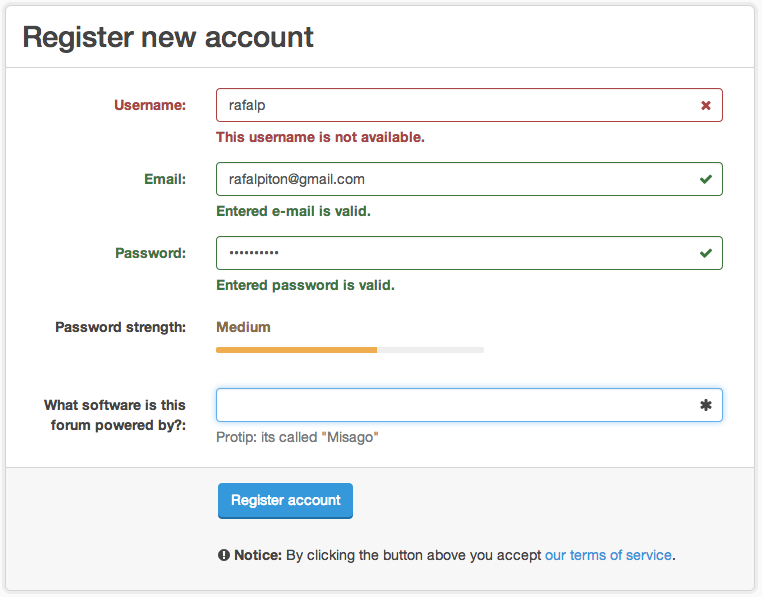Click the green checkmark in Email field

(706, 179)
